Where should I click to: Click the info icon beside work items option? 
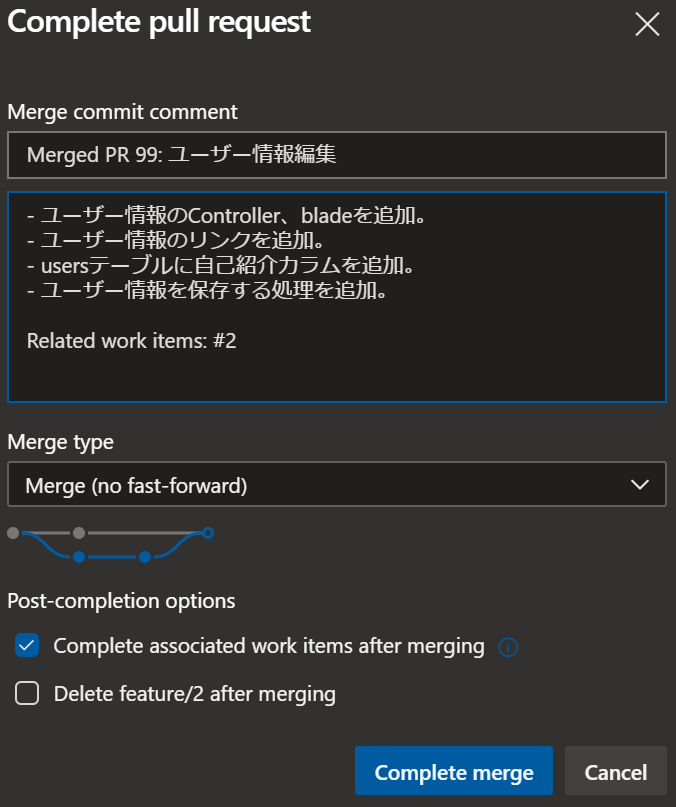coord(508,647)
